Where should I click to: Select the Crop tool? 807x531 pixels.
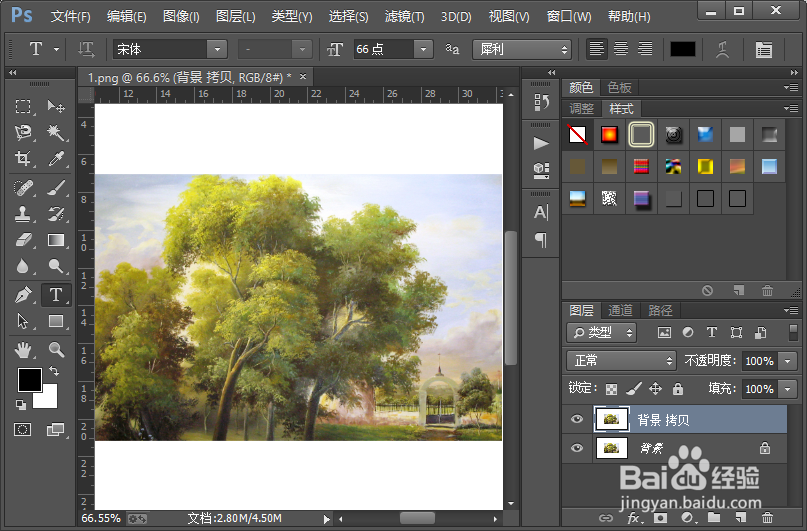pos(23,158)
